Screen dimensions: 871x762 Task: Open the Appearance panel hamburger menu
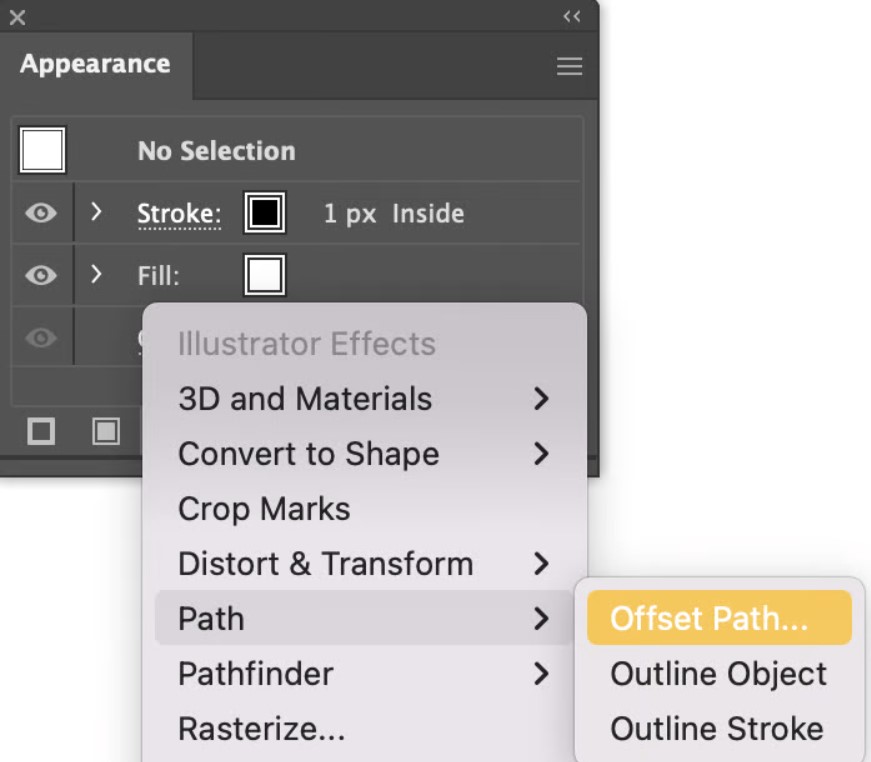tap(569, 66)
